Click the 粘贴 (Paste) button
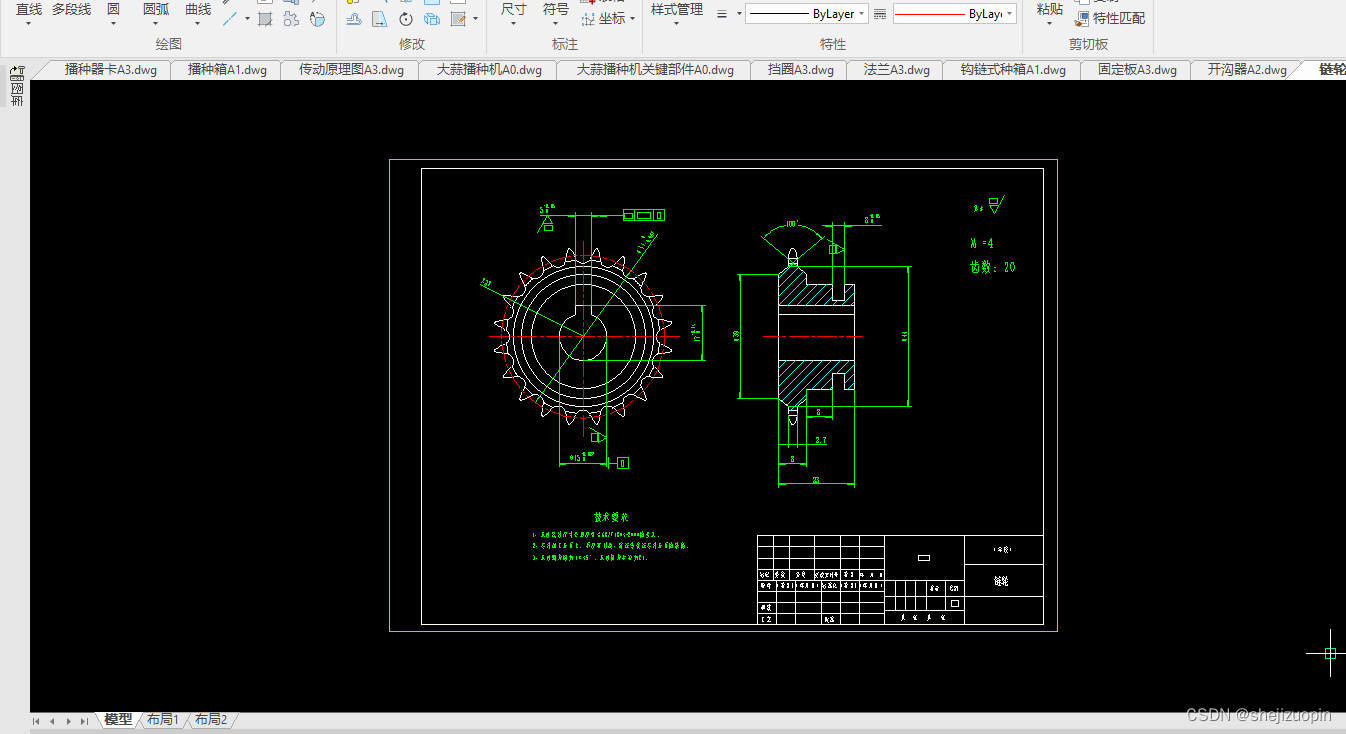 pos(1049,9)
